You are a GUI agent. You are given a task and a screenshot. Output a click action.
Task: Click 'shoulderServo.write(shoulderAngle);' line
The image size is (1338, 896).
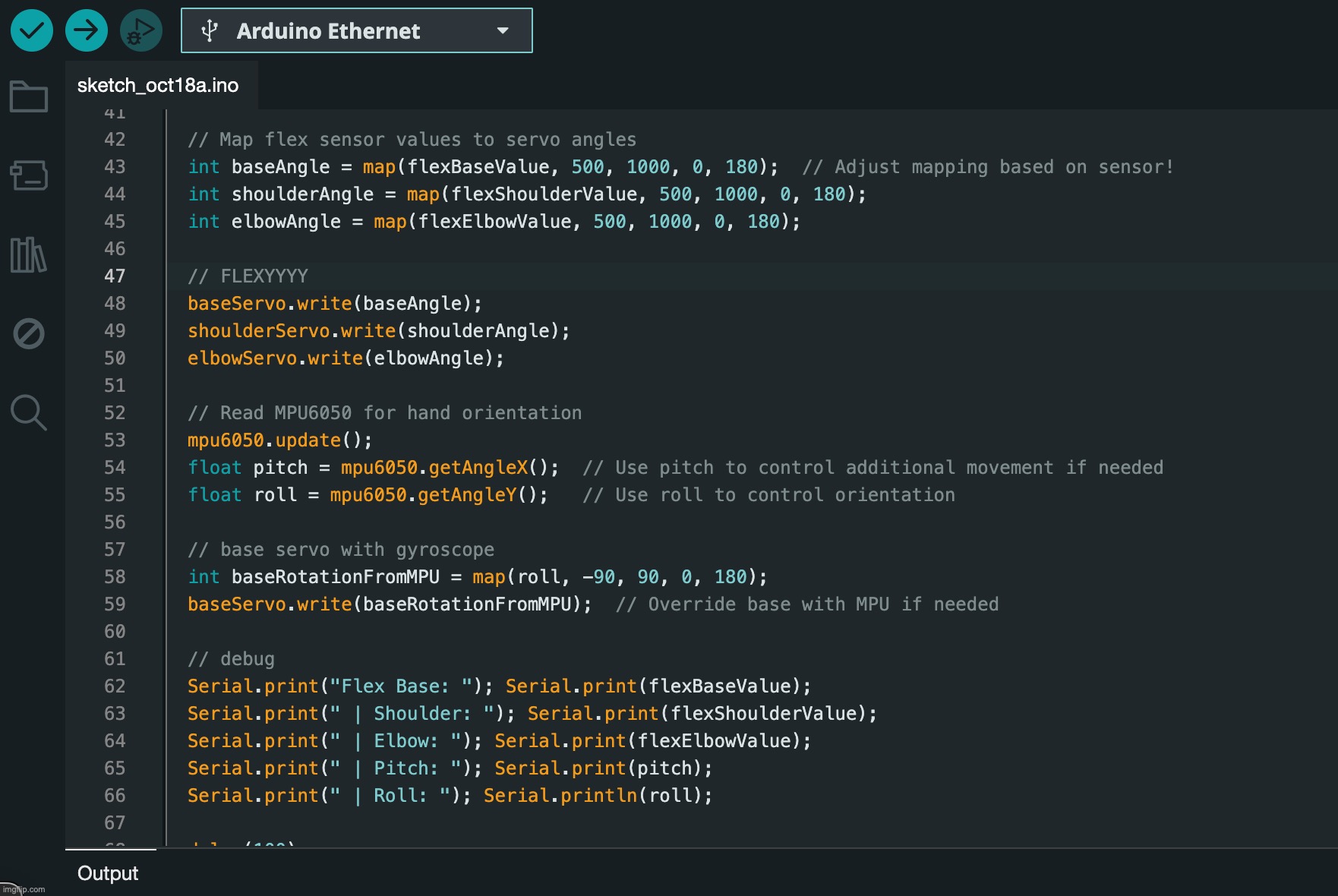(379, 331)
